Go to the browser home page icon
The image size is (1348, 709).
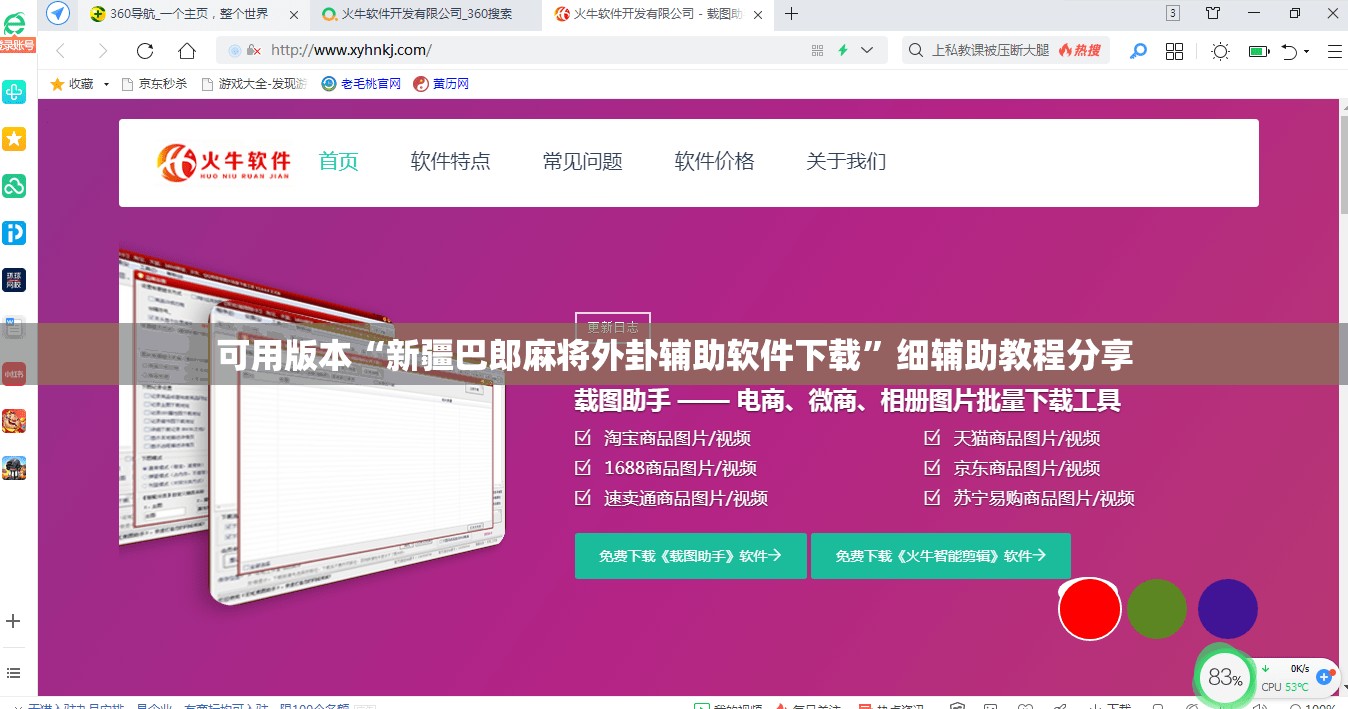point(187,51)
